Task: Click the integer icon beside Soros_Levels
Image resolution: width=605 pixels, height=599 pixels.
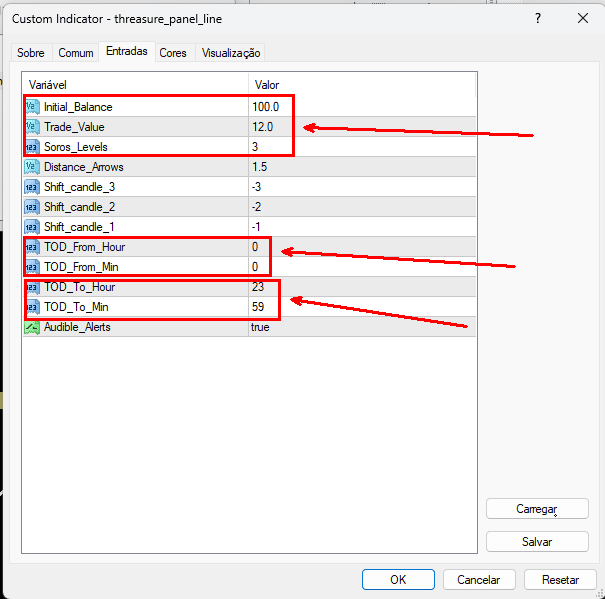Action: [x=33, y=147]
